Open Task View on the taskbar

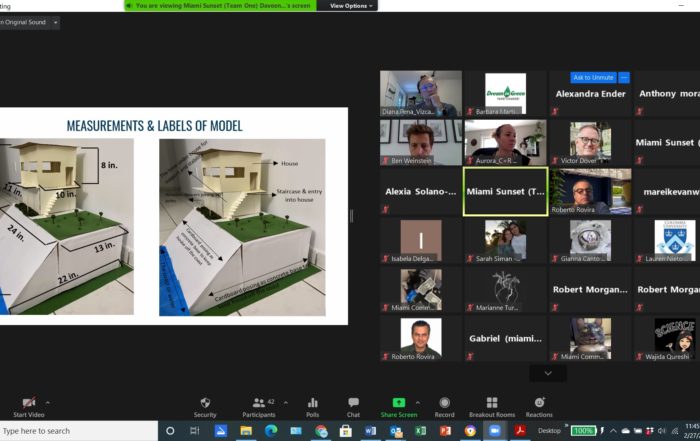click(x=195, y=431)
